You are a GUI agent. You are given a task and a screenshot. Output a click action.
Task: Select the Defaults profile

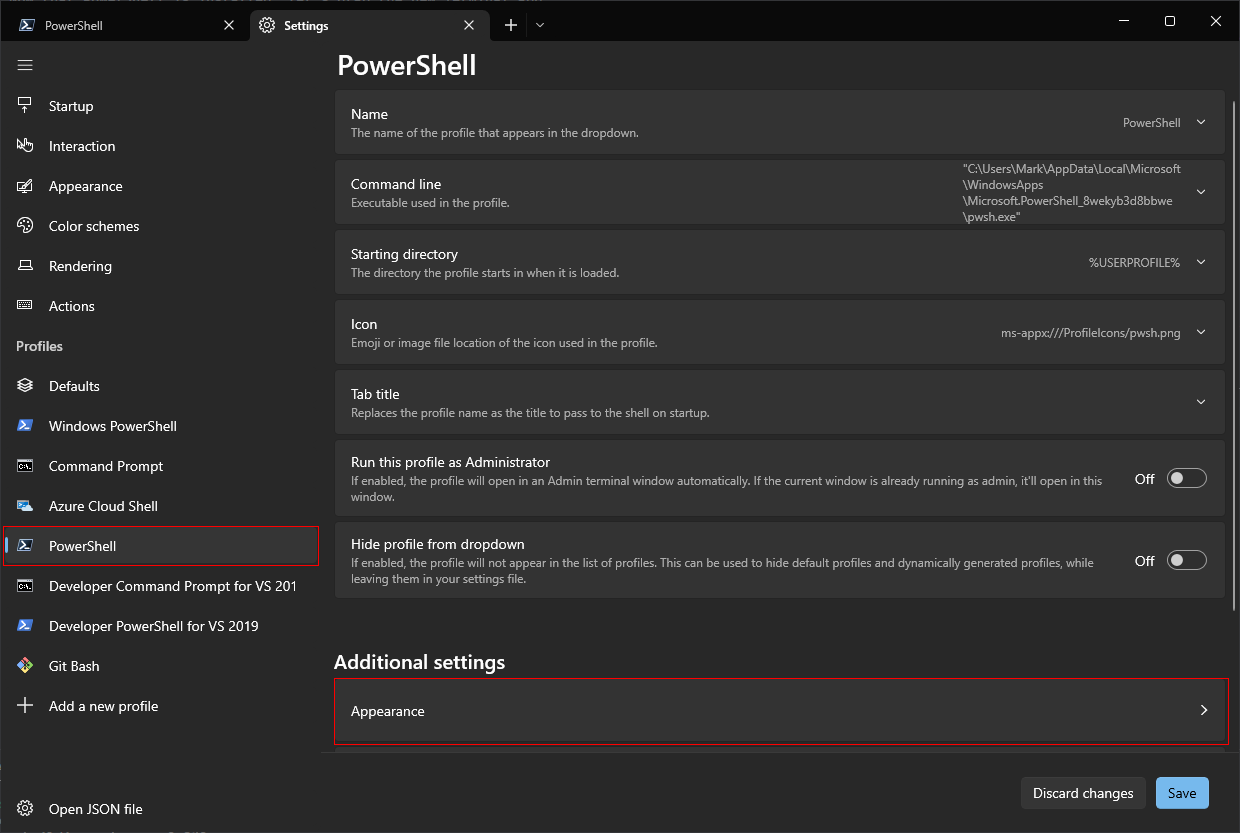coord(160,386)
